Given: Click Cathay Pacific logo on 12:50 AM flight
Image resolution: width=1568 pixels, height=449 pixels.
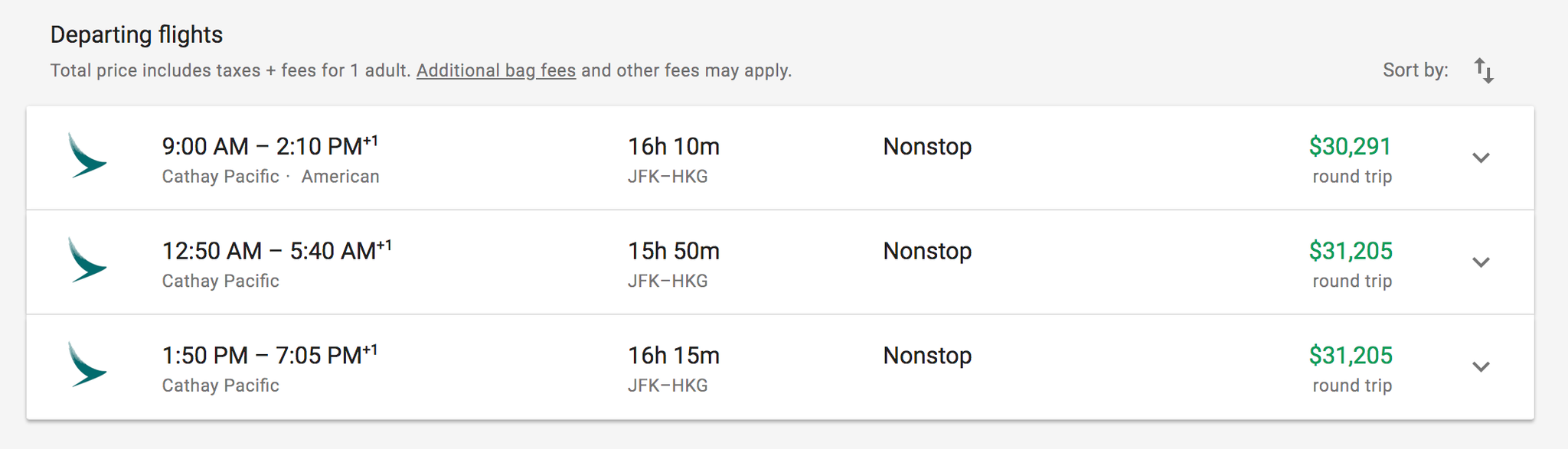Looking at the screenshot, I should tap(87, 261).
